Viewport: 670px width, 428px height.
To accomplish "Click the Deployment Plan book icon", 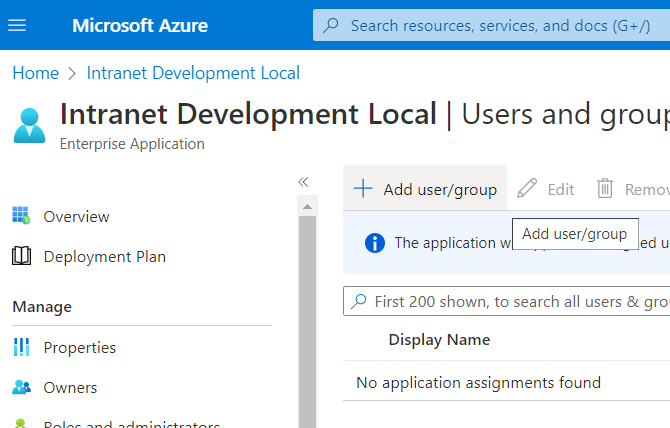I will coord(21,256).
